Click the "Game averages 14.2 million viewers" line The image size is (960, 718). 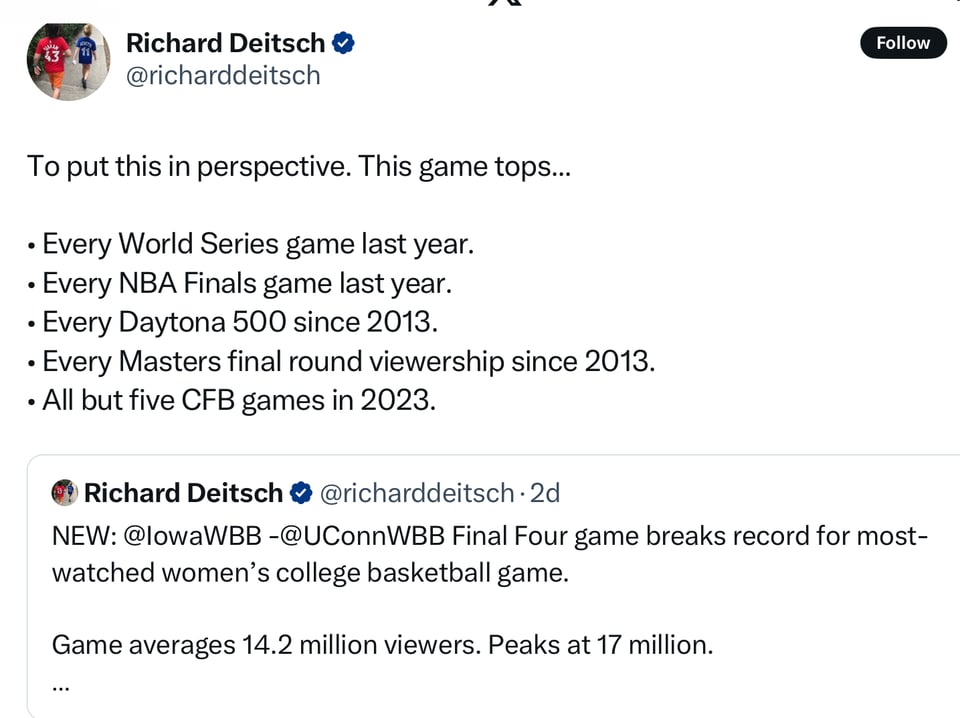(x=382, y=645)
